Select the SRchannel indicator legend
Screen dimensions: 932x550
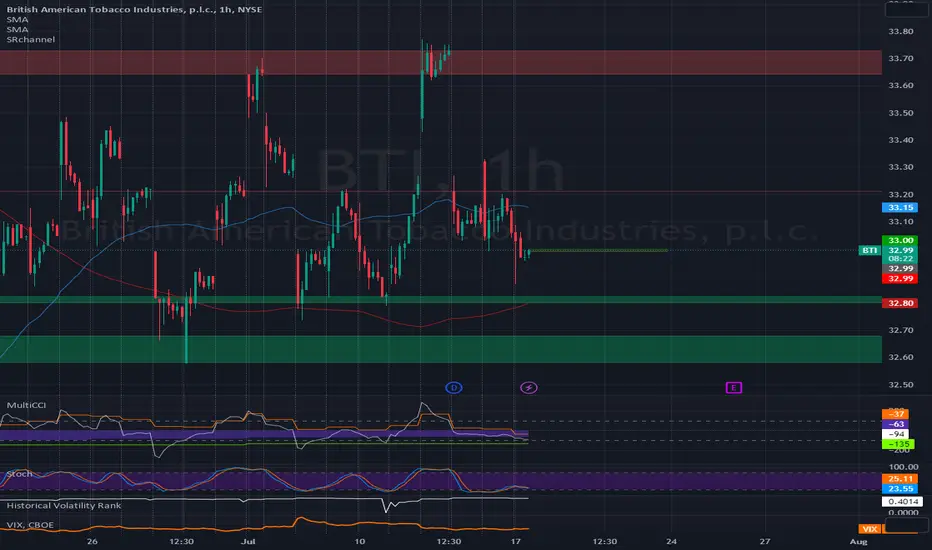pos(31,39)
